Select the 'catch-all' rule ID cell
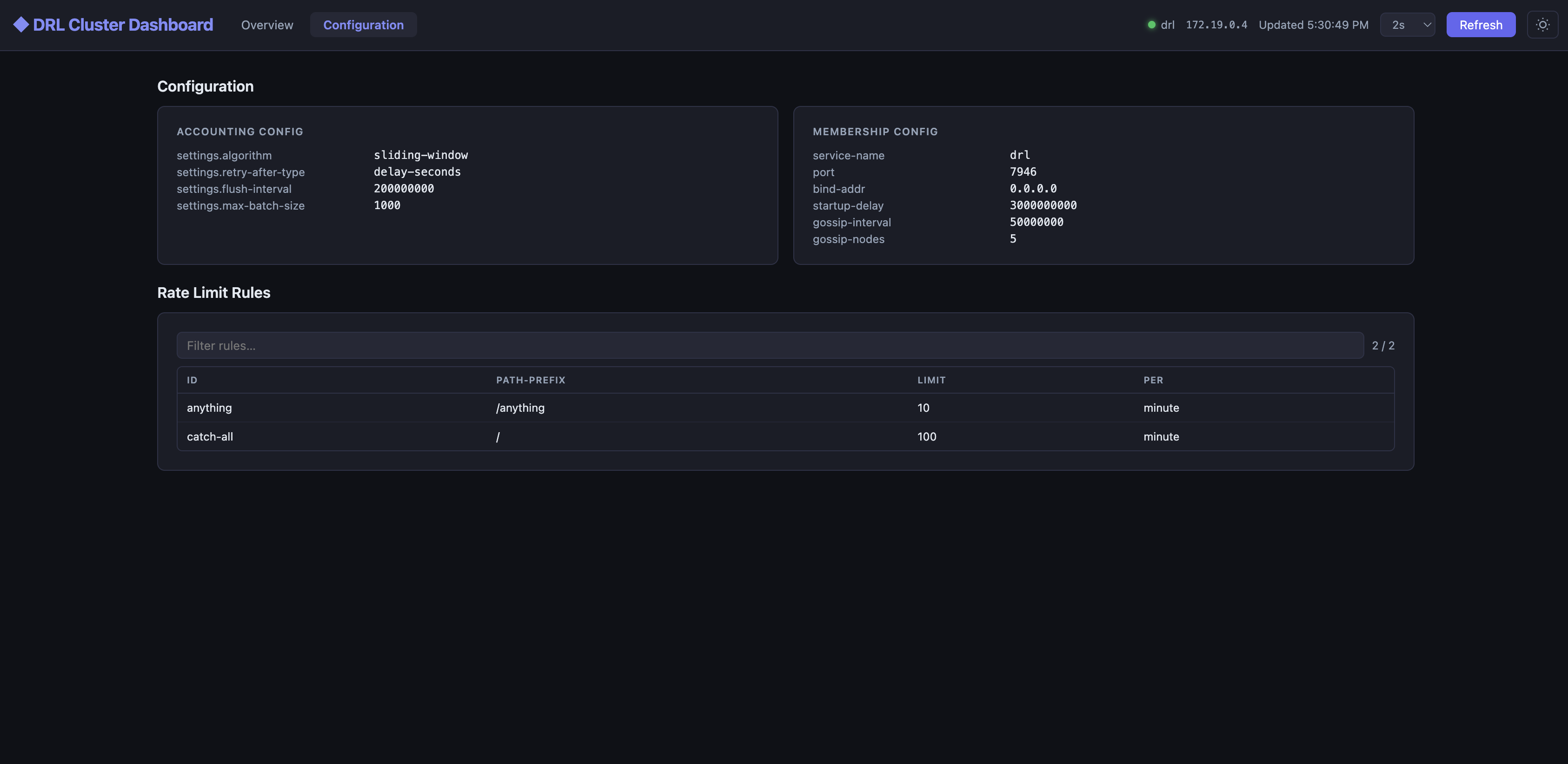 (210, 437)
